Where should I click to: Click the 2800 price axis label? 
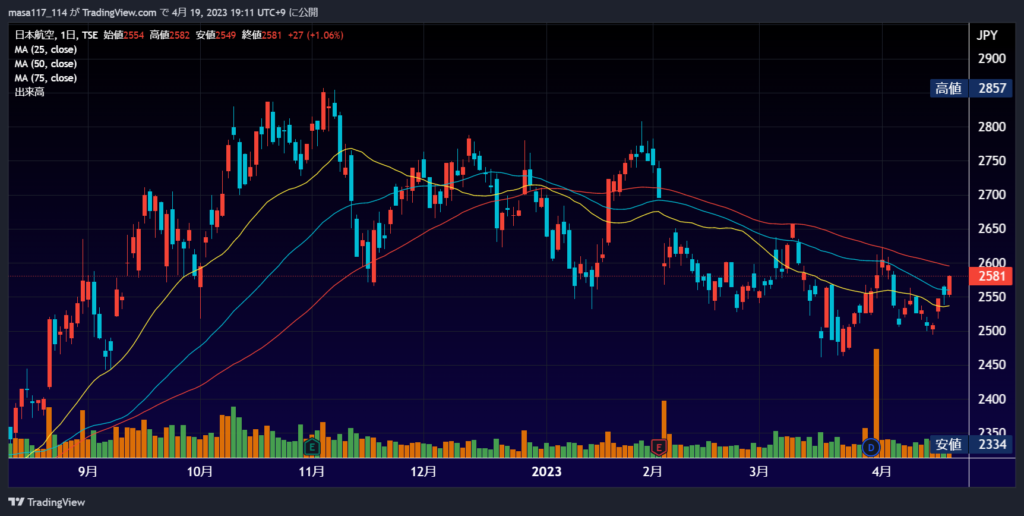pos(991,127)
